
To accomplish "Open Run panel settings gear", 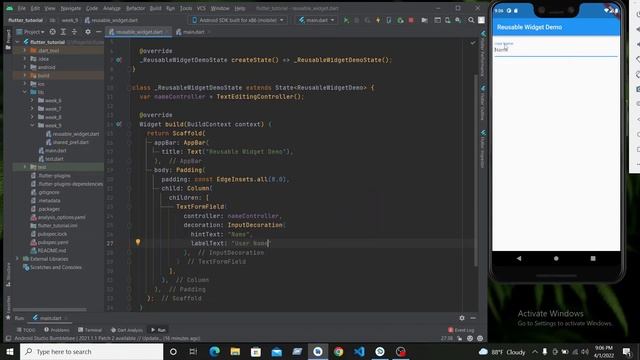I will (x=462, y=318).
